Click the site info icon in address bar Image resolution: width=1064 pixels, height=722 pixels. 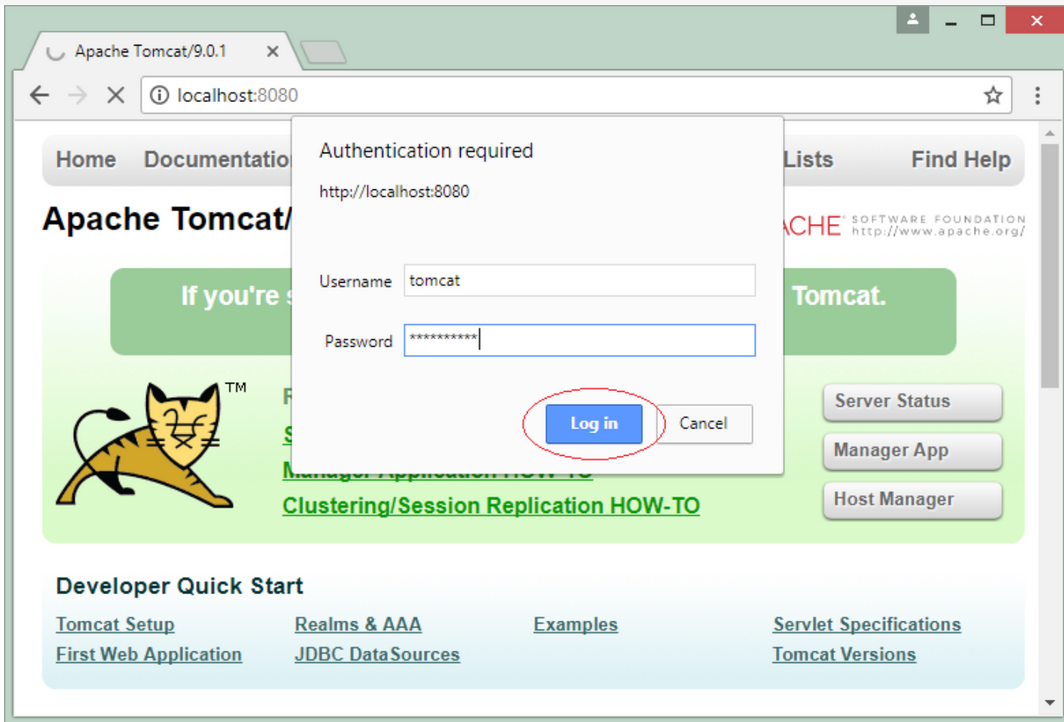coord(159,96)
